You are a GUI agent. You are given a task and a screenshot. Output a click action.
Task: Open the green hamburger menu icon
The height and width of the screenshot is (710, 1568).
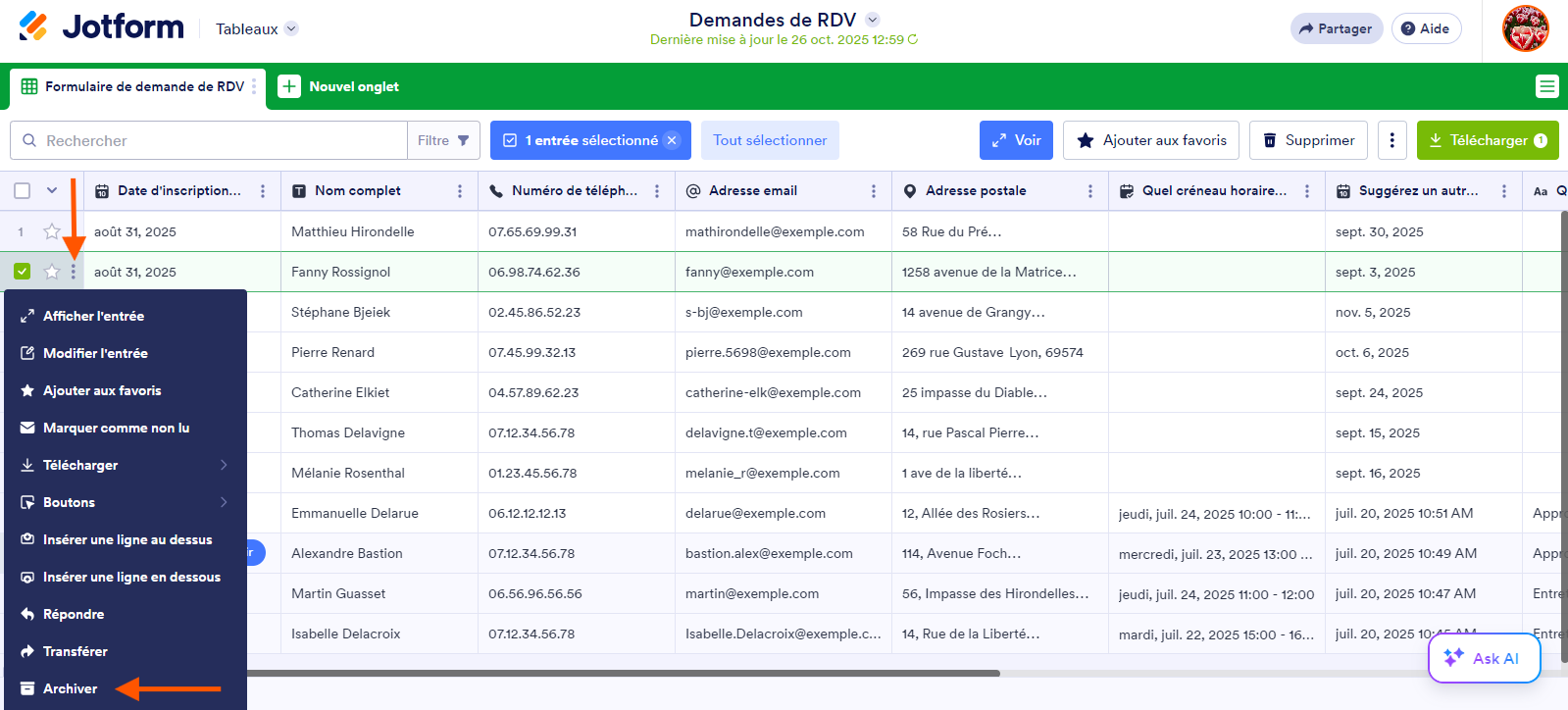1546,86
